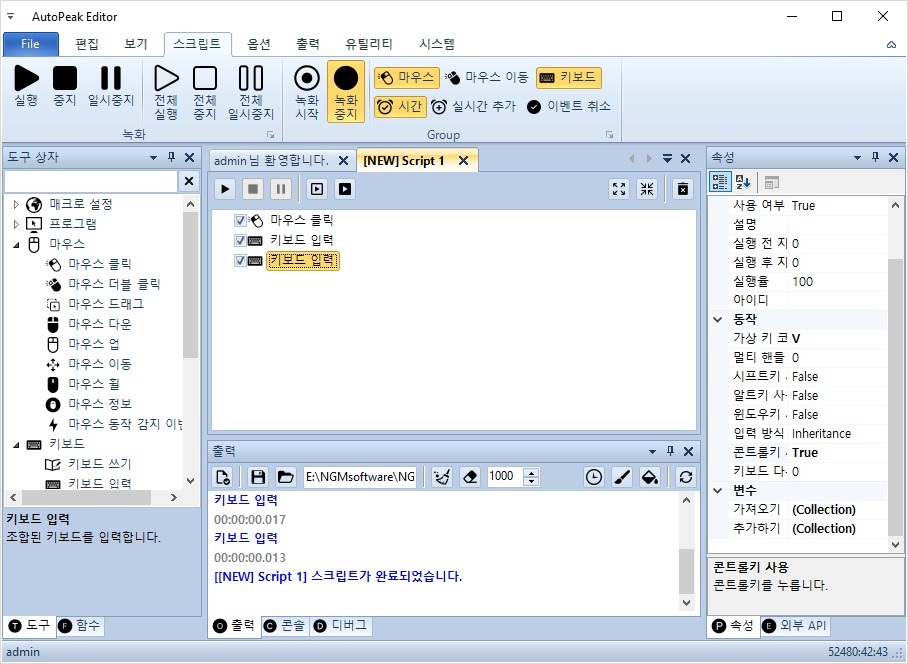Expand all script items icon
Screen dimensions: 908x664
[x=619, y=189]
